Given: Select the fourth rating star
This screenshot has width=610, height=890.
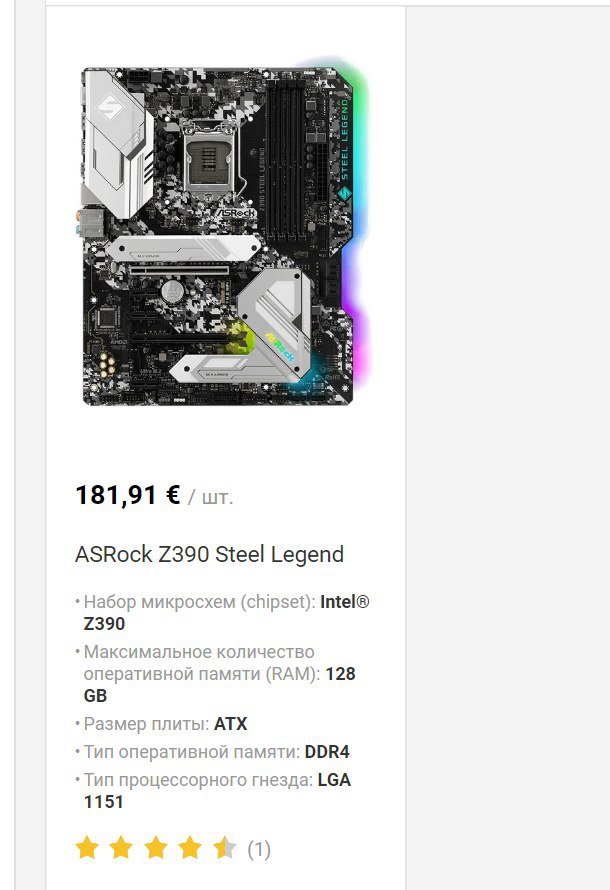Looking at the screenshot, I should [x=190, y=848].
